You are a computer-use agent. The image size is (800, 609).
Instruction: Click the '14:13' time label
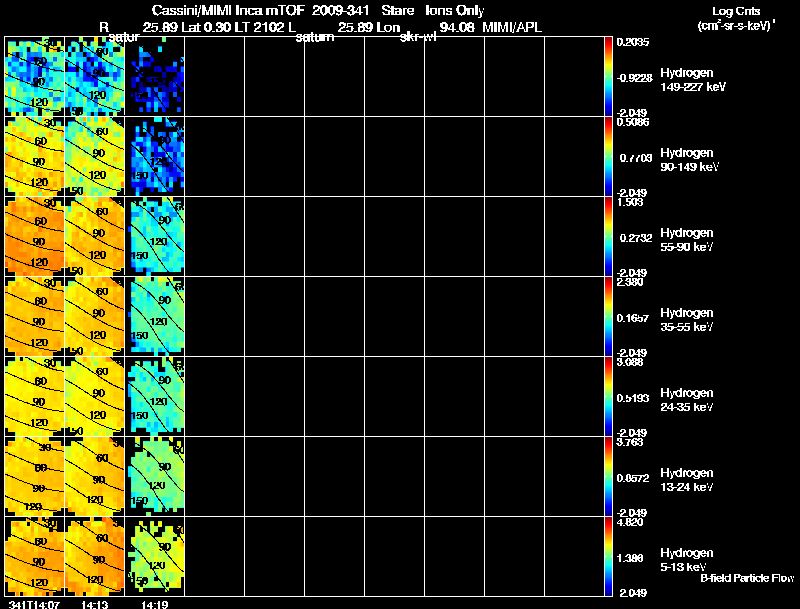(94, 604)
